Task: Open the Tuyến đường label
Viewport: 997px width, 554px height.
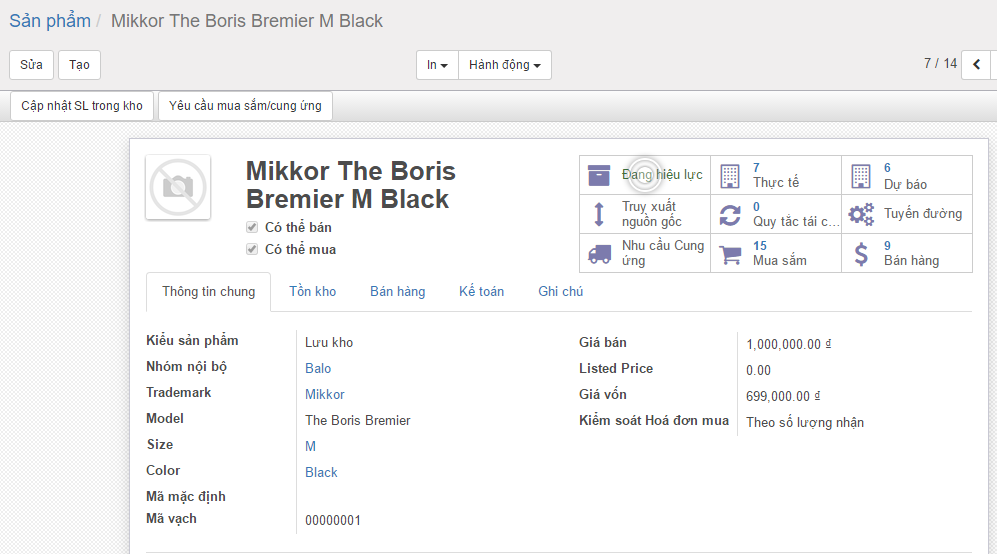Action: [x=923, y=214]
